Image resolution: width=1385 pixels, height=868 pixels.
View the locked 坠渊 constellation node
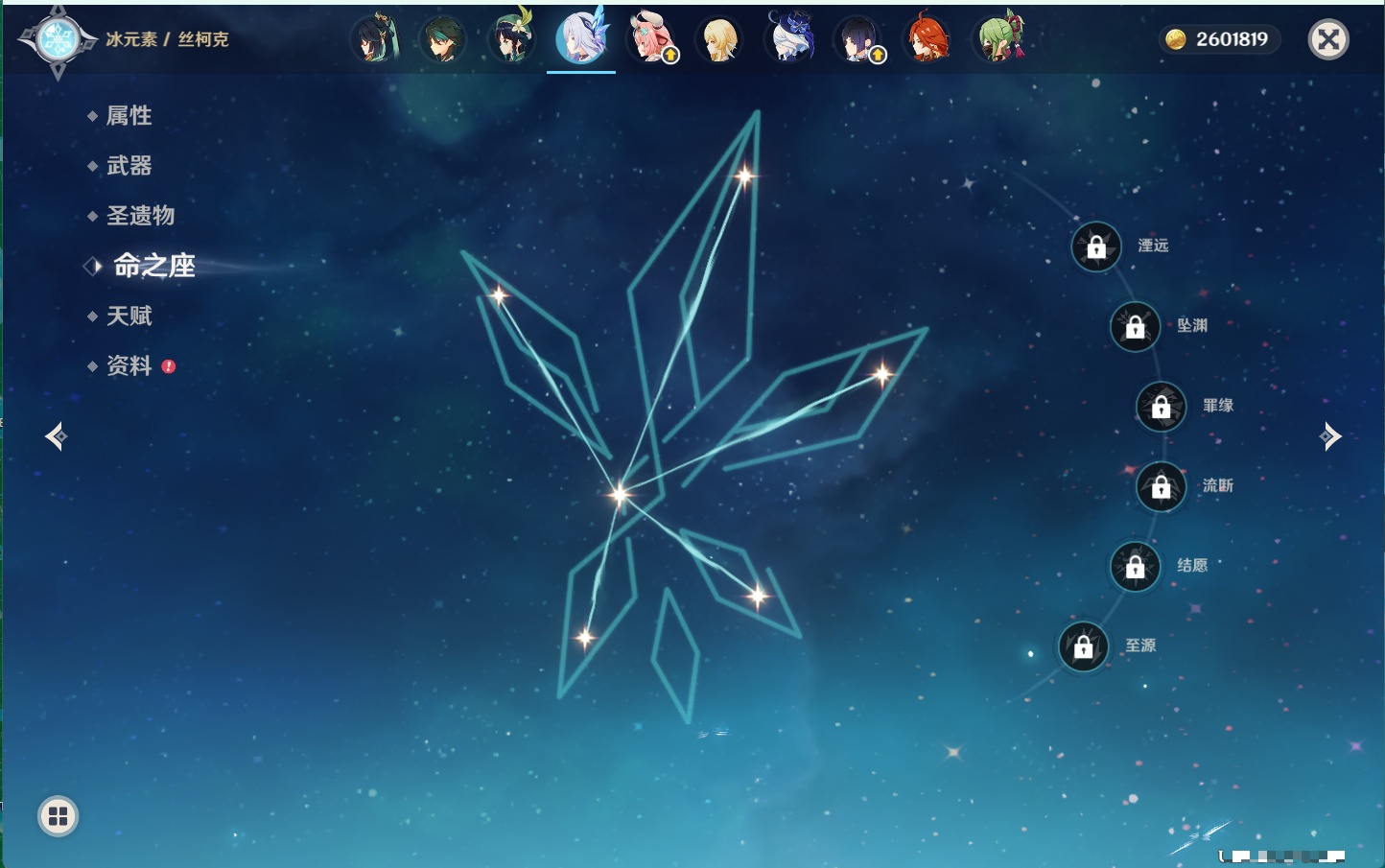pos(1136,326)
